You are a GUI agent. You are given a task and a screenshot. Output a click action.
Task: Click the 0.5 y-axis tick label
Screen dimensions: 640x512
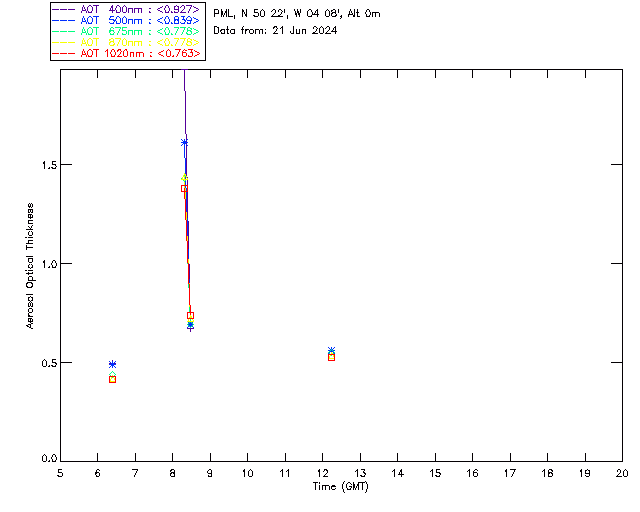(49, 363)
